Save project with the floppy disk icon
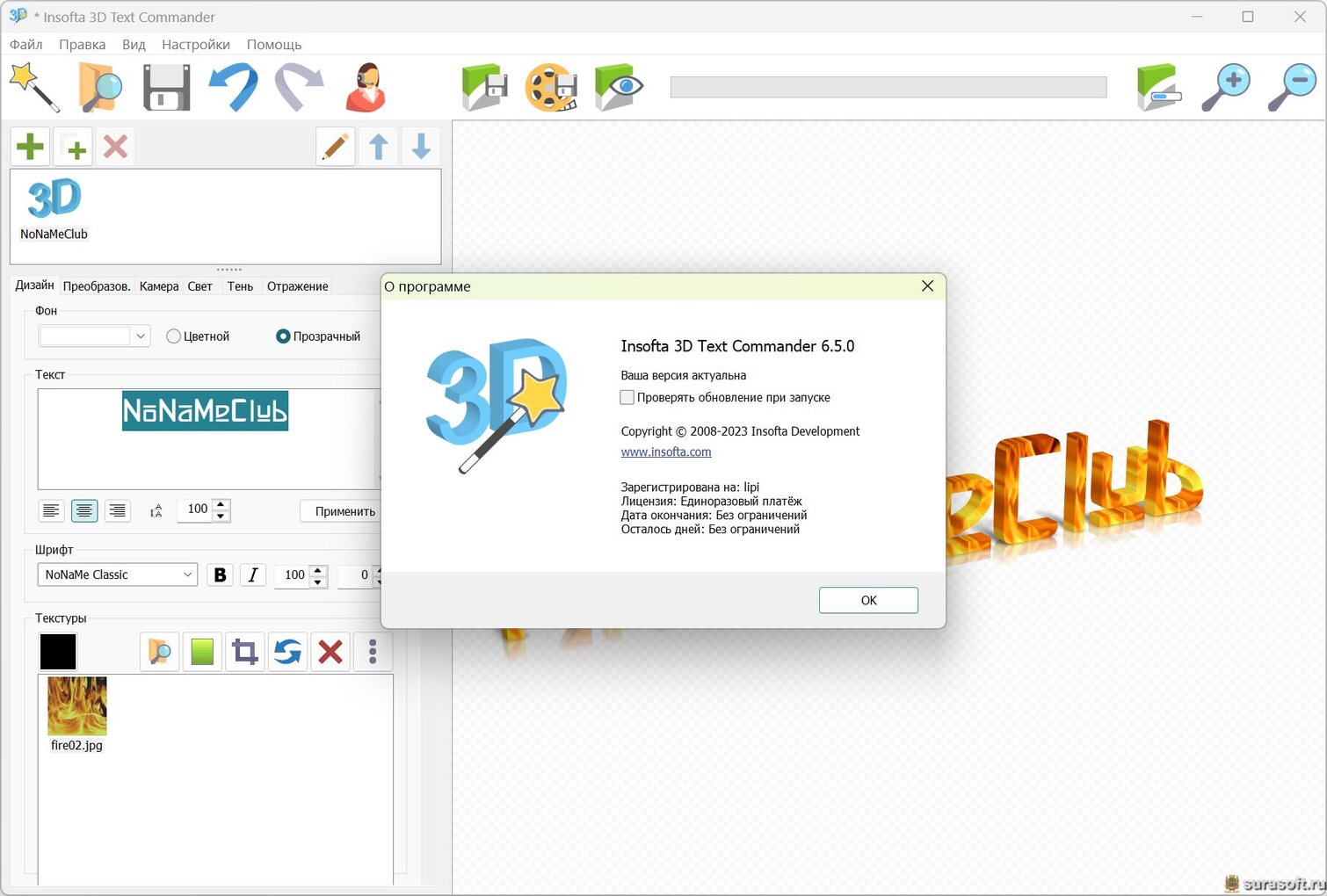Screen dimensions: 1327x896 pyautogui.click(x=167, y=87)
